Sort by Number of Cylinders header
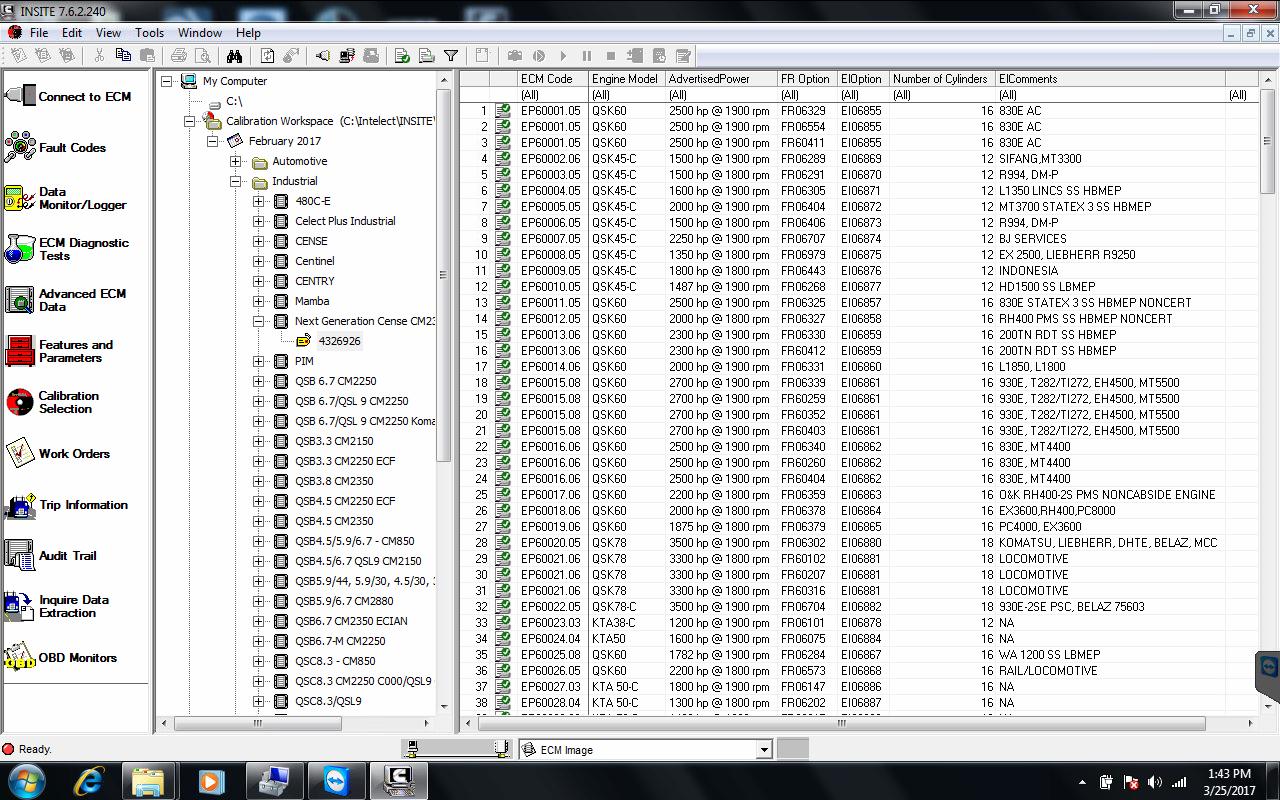This screenshot has width=1280, height=800. click(x=942, y=79)
